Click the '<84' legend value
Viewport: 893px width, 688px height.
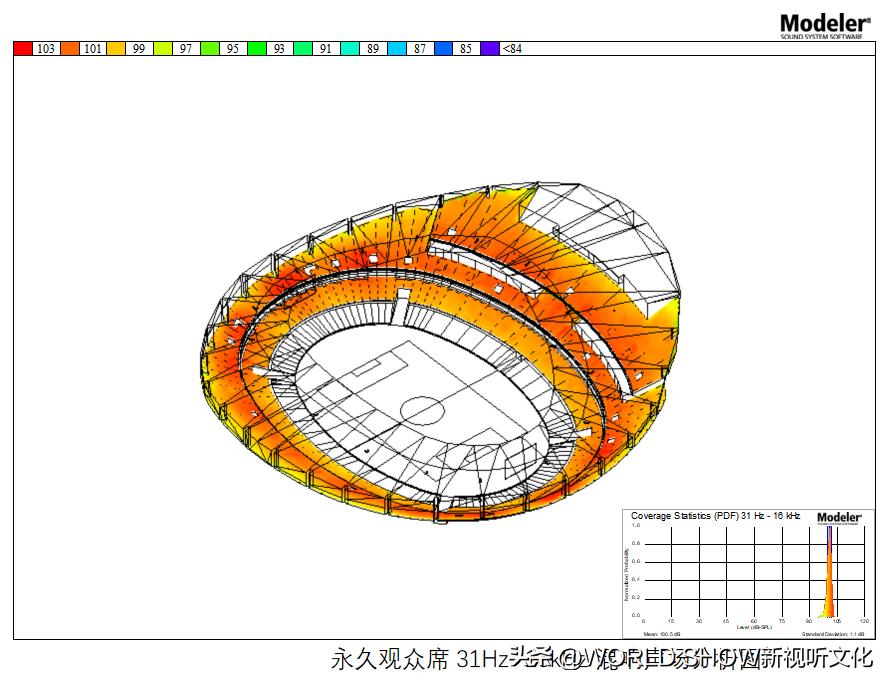(x=512, y=49)
